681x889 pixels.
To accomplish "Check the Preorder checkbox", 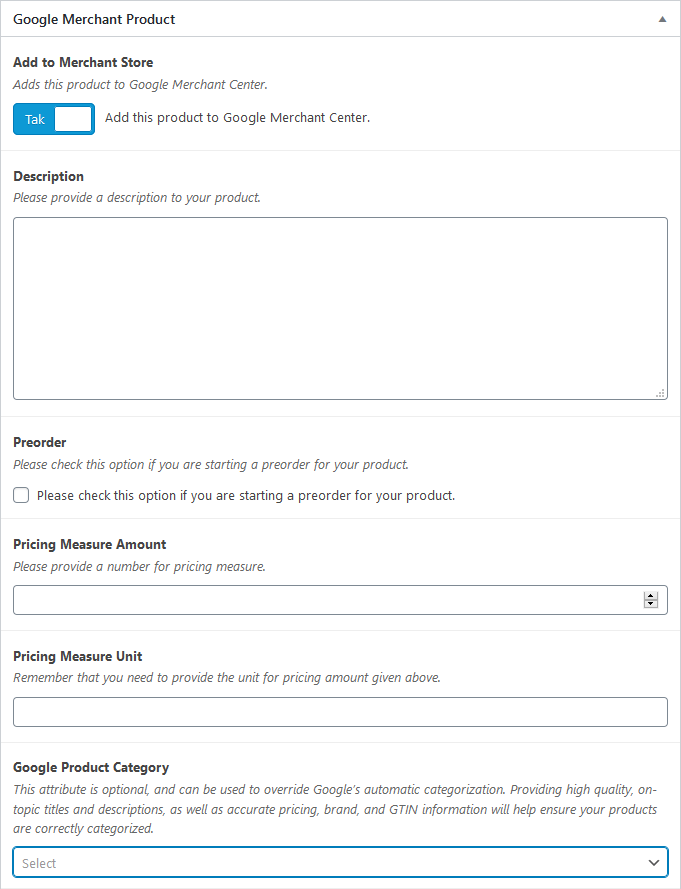I will (21, 495).
